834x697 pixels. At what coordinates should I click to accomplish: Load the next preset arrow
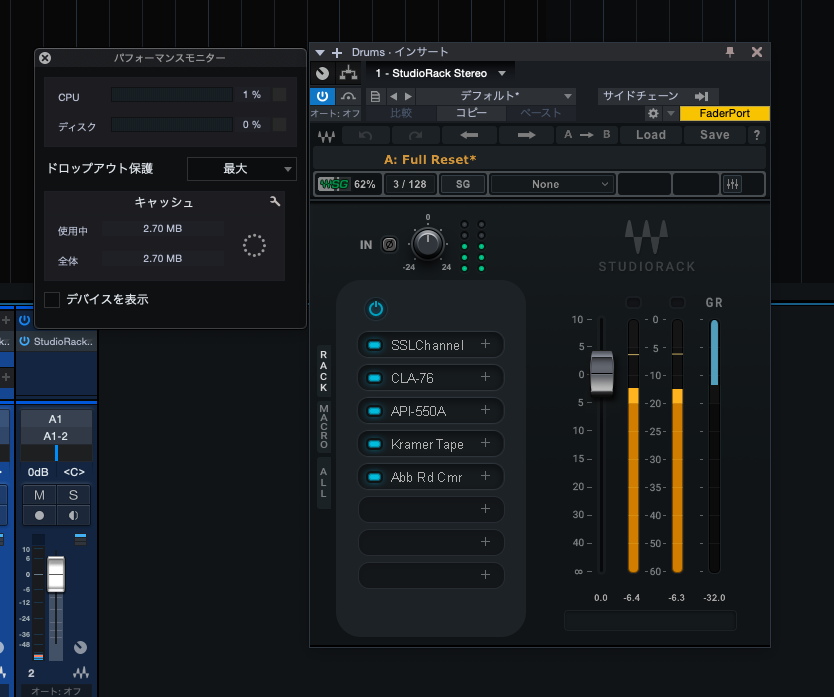pyautogui.click(x=408, y=96)
